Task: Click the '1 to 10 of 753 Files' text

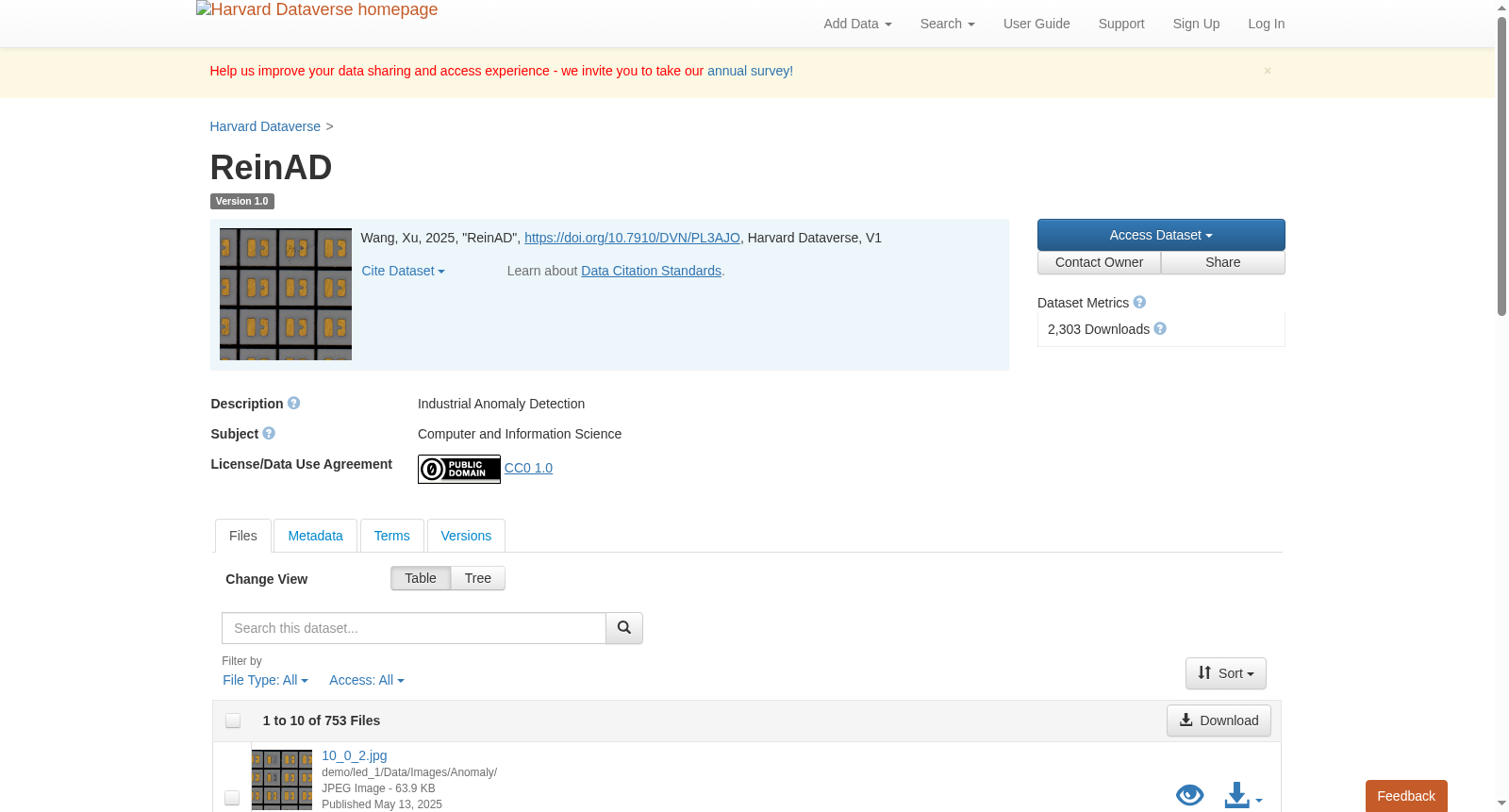Action: 322,721
